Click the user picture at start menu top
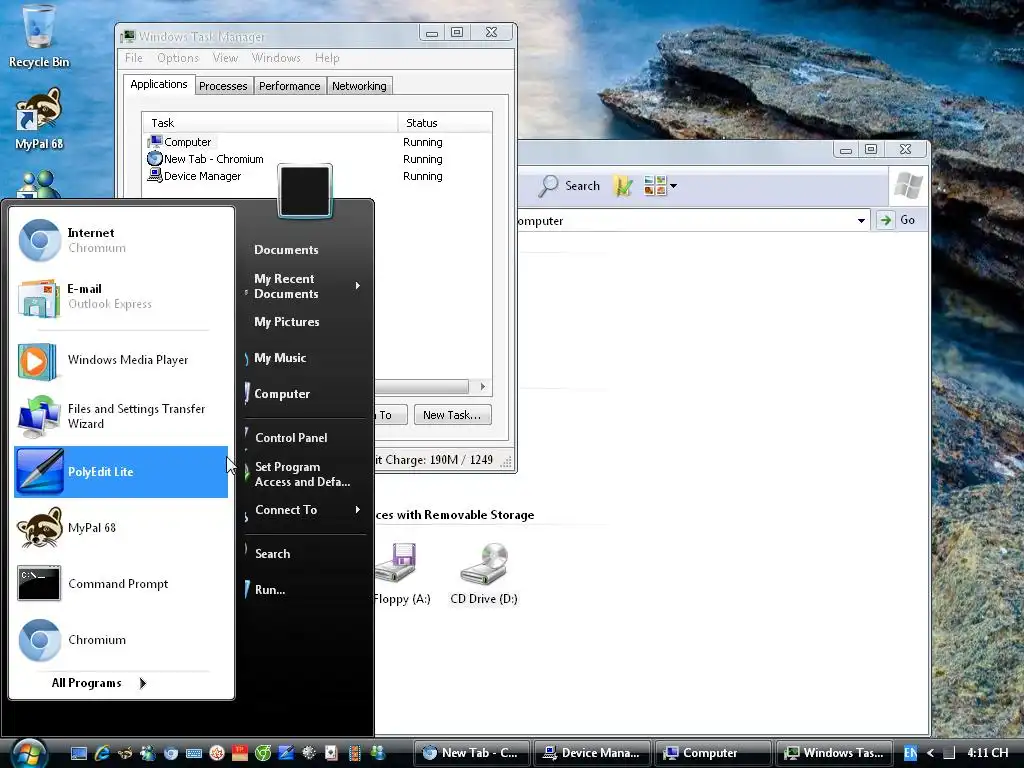This screenshot has height=768, width=1024. (305, 191)
